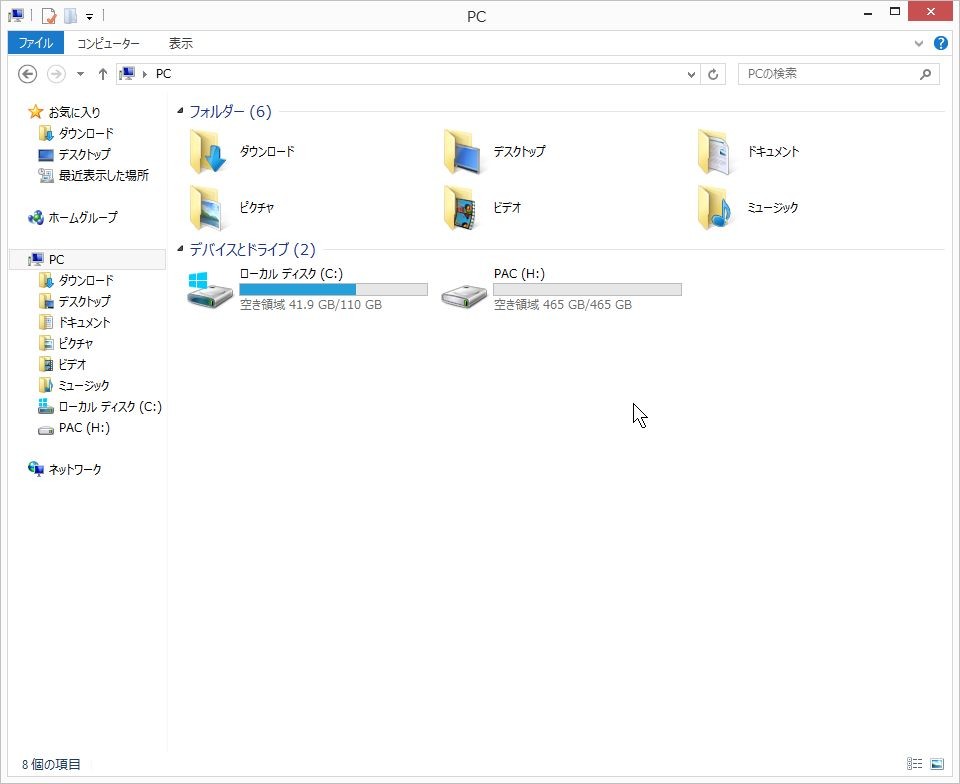Viewport: 960px width, 784px height.
Task: Select お気に入り in navigation pane
Action: [64, 112]
